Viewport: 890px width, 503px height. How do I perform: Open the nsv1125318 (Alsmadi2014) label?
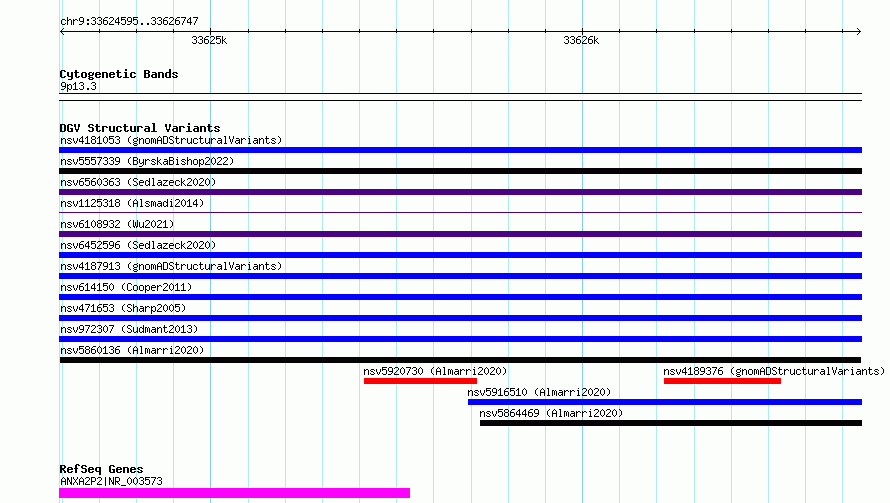point(132,203)
